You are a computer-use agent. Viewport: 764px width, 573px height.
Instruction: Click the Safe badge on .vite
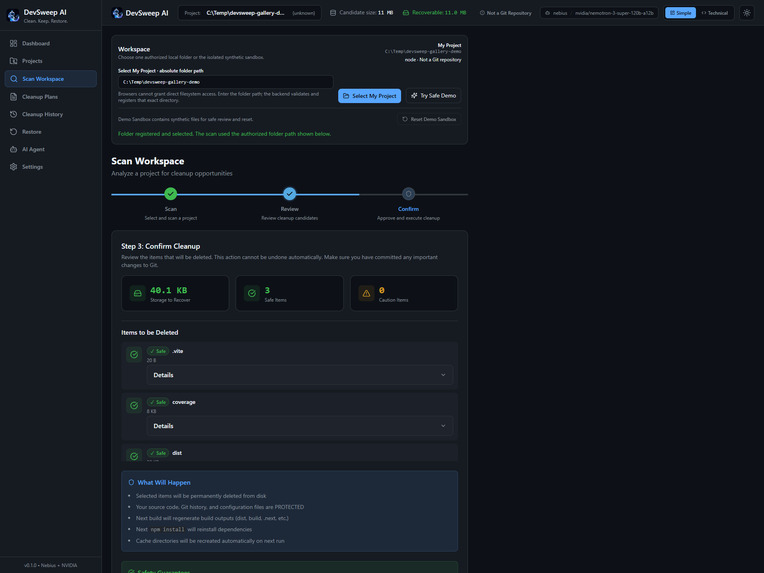click(158, 351)
